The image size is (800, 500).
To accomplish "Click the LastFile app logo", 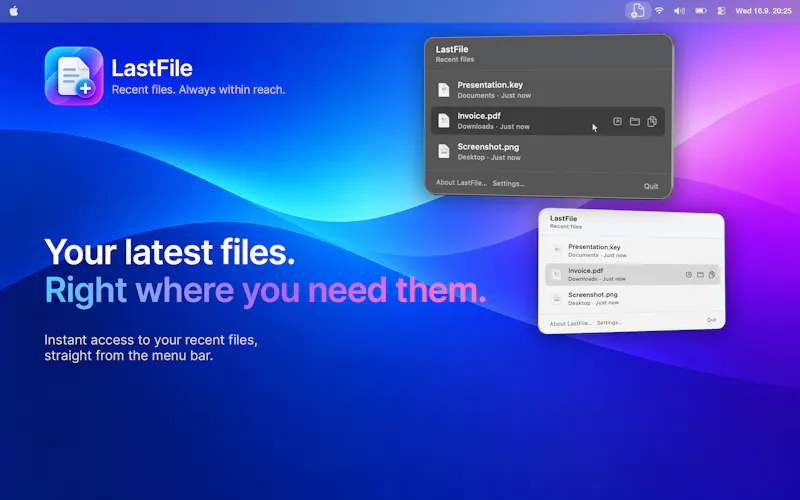I will tap(74, 76).
